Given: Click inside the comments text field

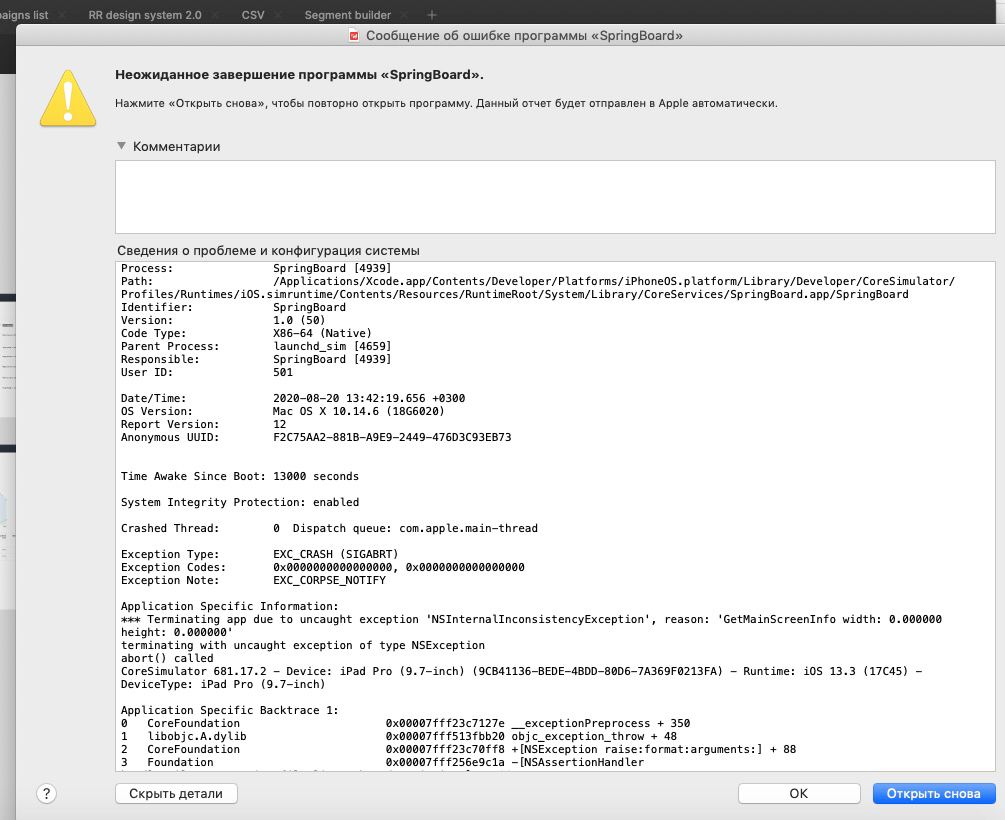Looking at the screenshot, I should 555,197.
